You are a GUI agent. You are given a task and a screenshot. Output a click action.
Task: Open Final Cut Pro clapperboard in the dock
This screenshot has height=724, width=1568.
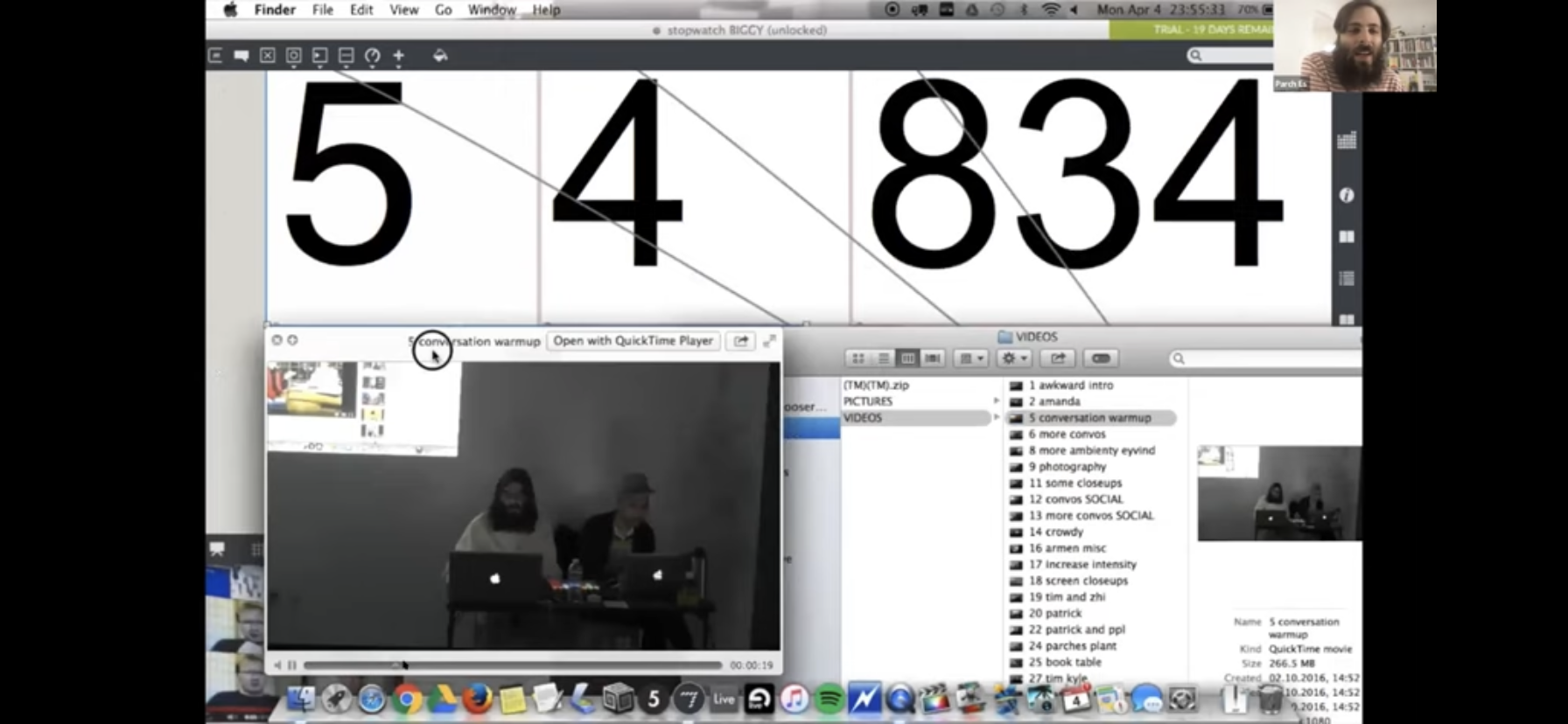pyautogui.click(x=935, y=699)
